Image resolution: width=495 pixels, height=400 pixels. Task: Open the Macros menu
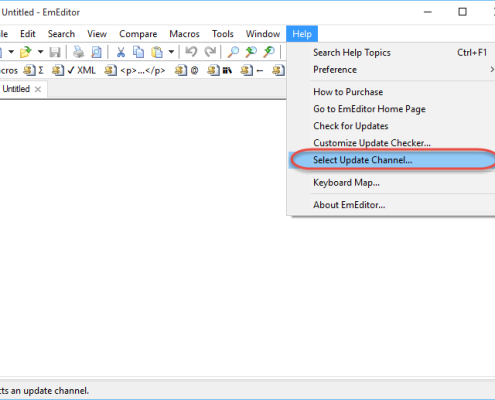click(184, 34)
